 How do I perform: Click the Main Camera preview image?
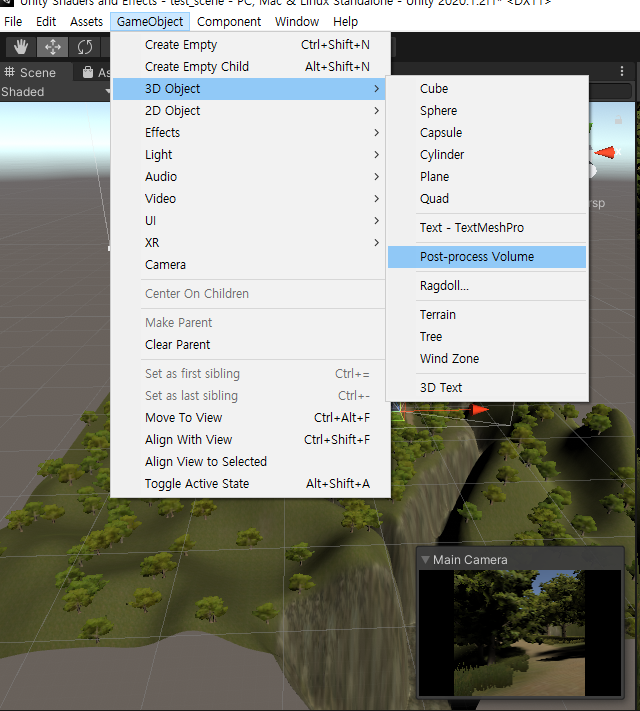[519, 633]
